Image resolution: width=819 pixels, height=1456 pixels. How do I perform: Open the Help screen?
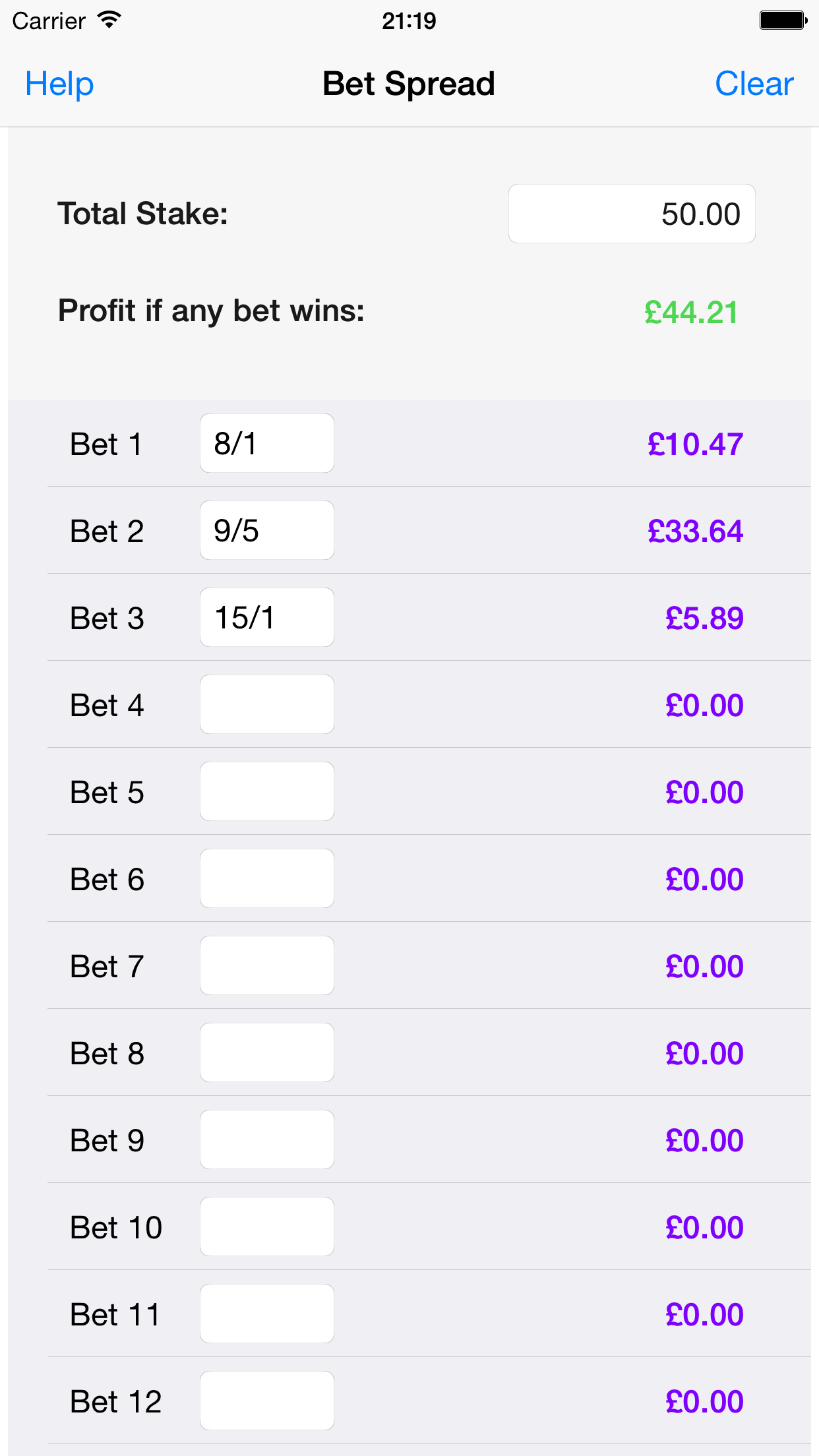pos(59,84)
